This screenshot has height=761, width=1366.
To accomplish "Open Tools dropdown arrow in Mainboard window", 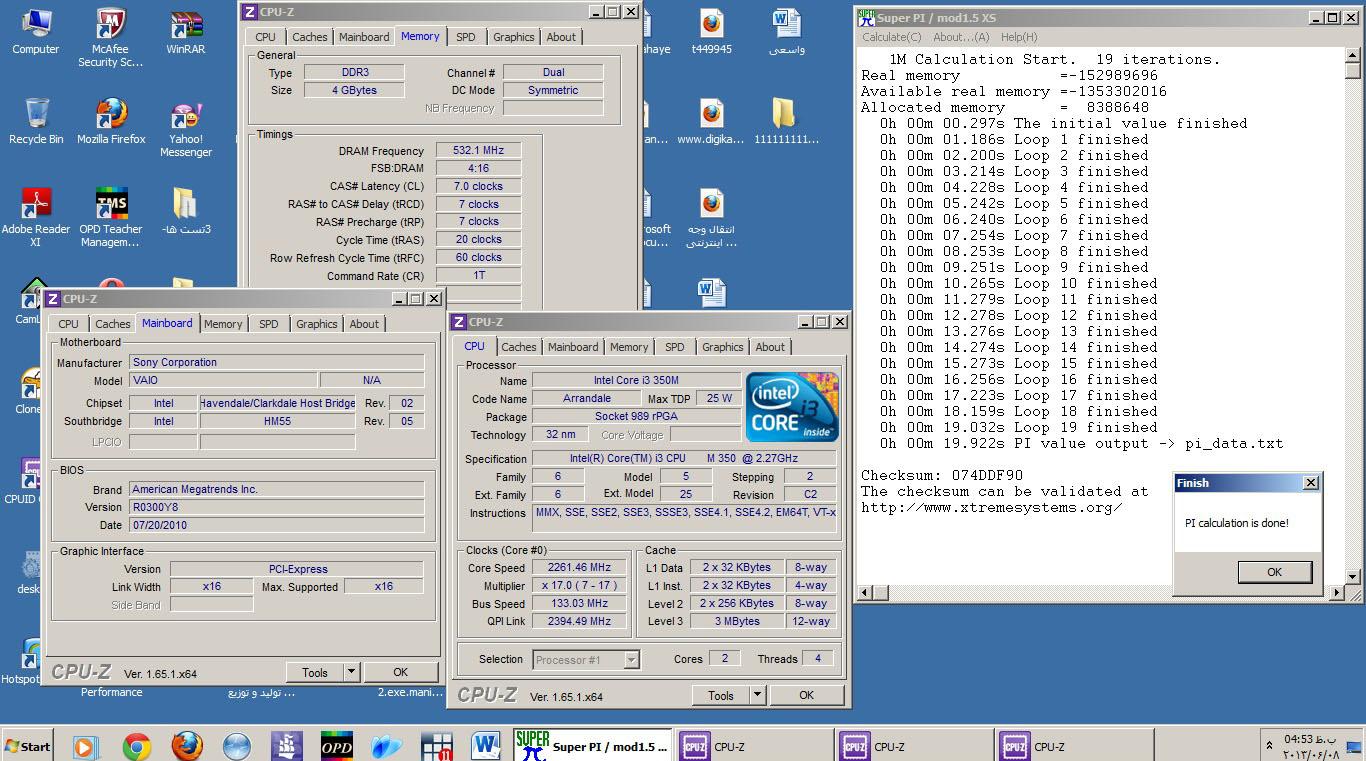I will tap(351, 672).
